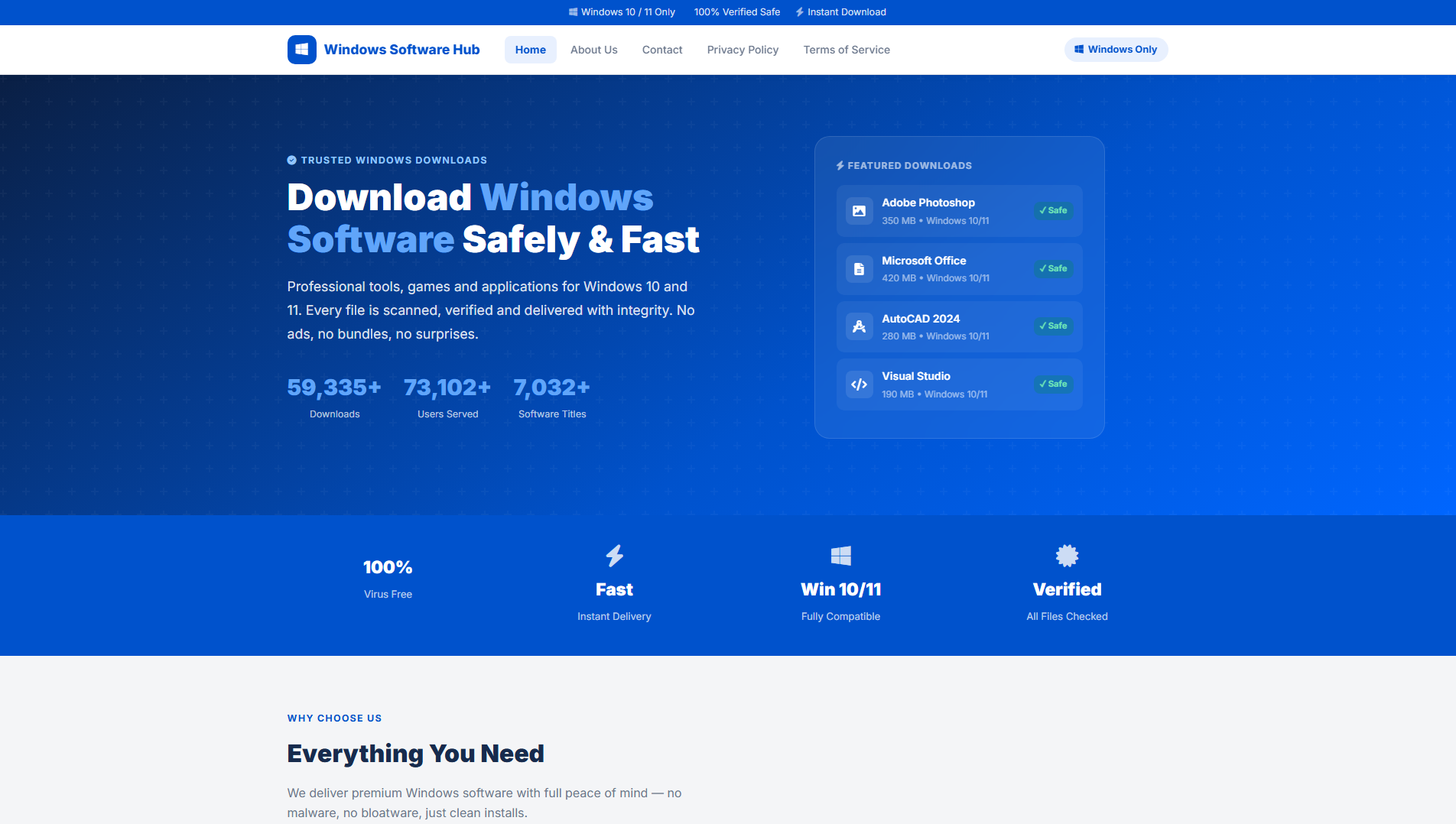
Task: Open Terms of Service page
Action: coord(847,50)
